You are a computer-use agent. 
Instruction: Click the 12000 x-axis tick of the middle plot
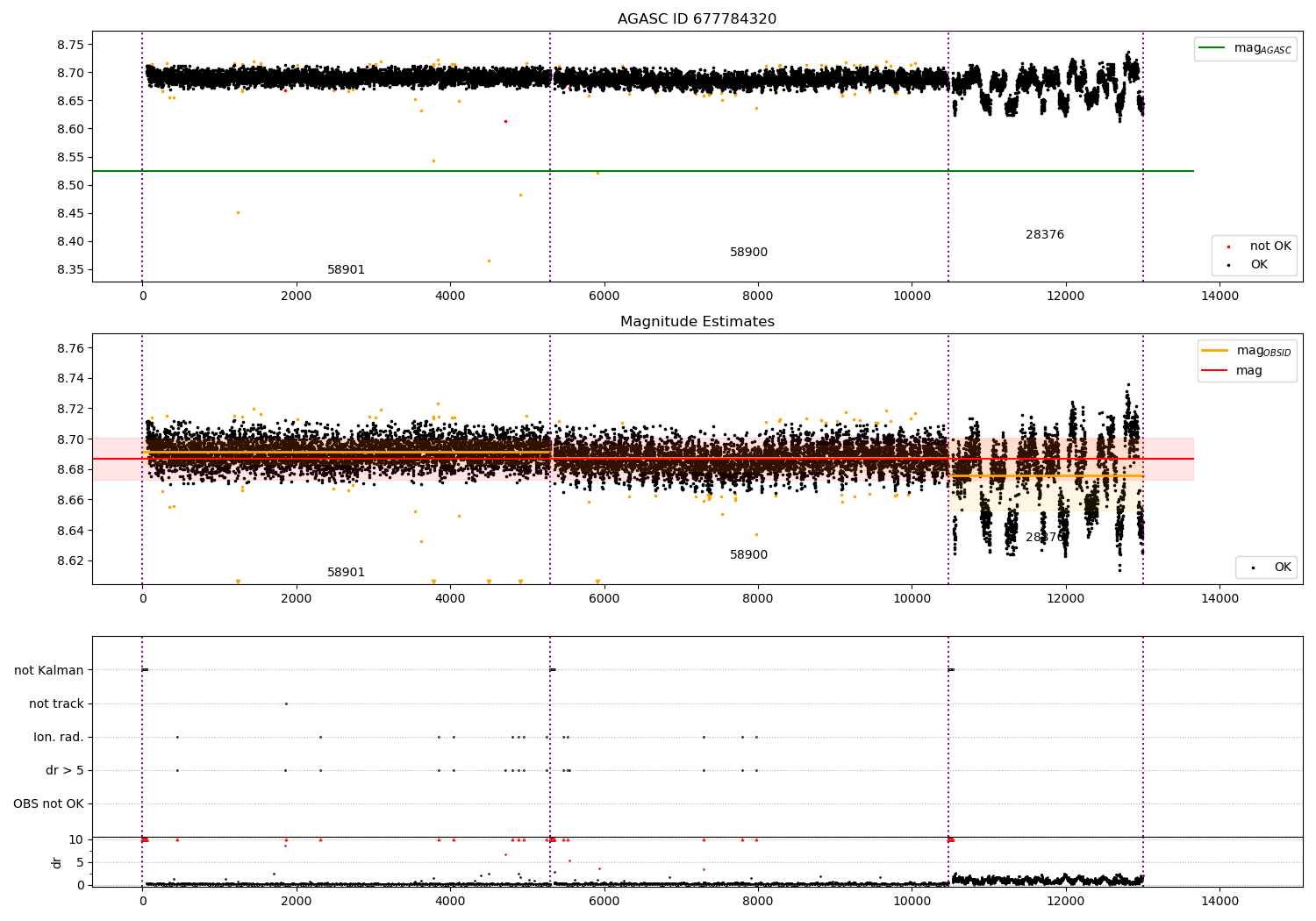pos(1065,599)
